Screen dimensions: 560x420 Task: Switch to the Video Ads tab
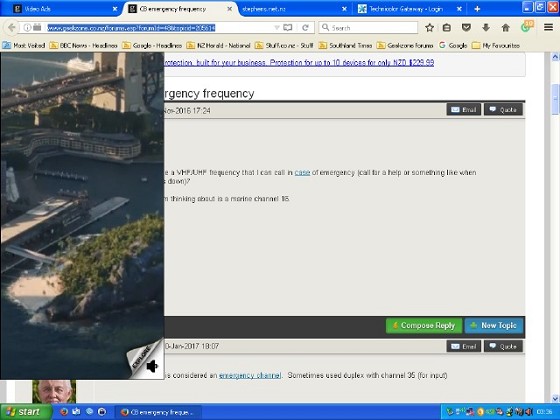(x=65, y=9)
